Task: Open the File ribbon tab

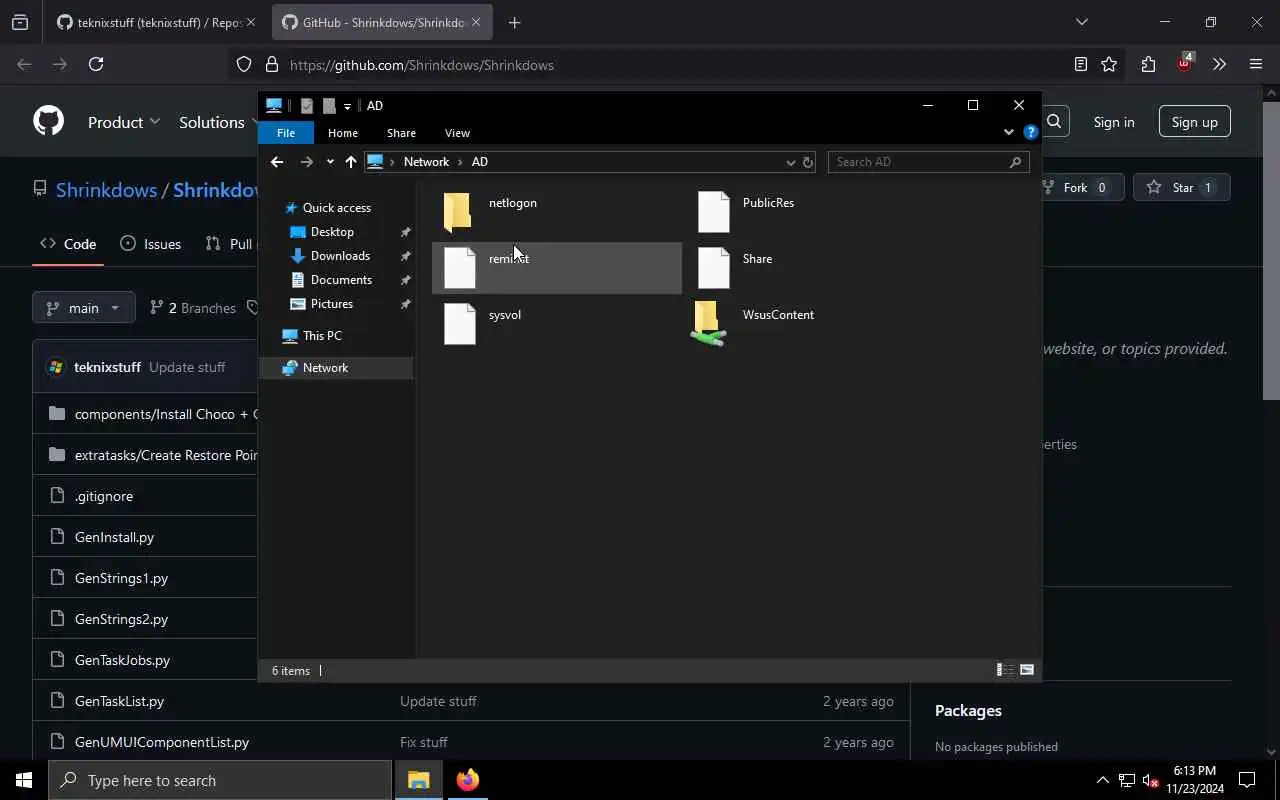Action: point(285,132)
